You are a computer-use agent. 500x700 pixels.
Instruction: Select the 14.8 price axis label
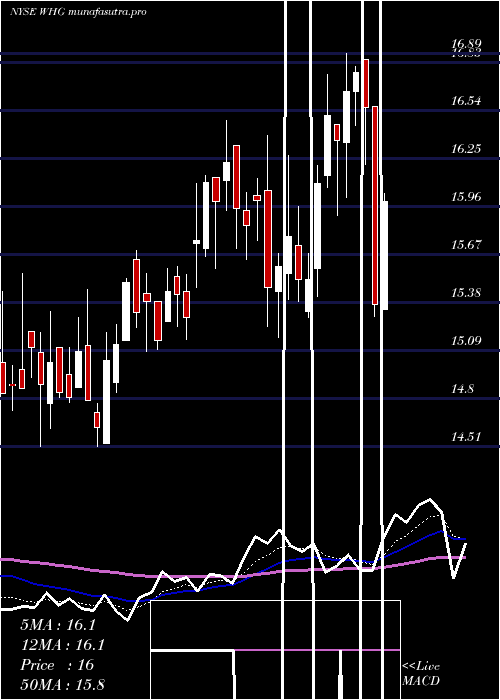click(x=462, y=389)
